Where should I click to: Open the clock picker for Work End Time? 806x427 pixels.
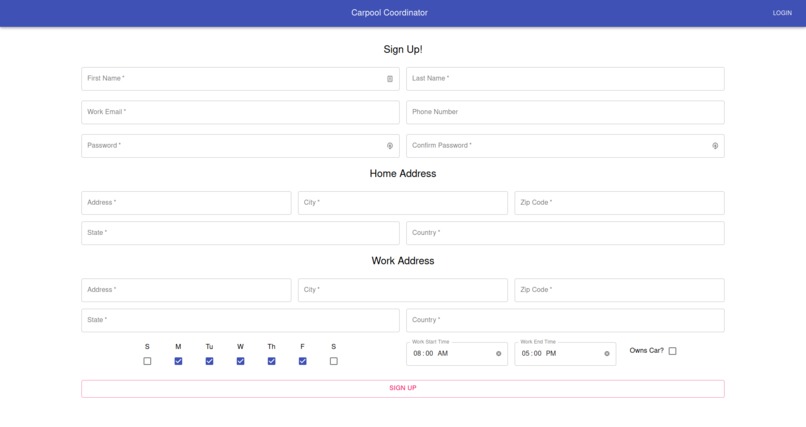click(x=607, y=354)
